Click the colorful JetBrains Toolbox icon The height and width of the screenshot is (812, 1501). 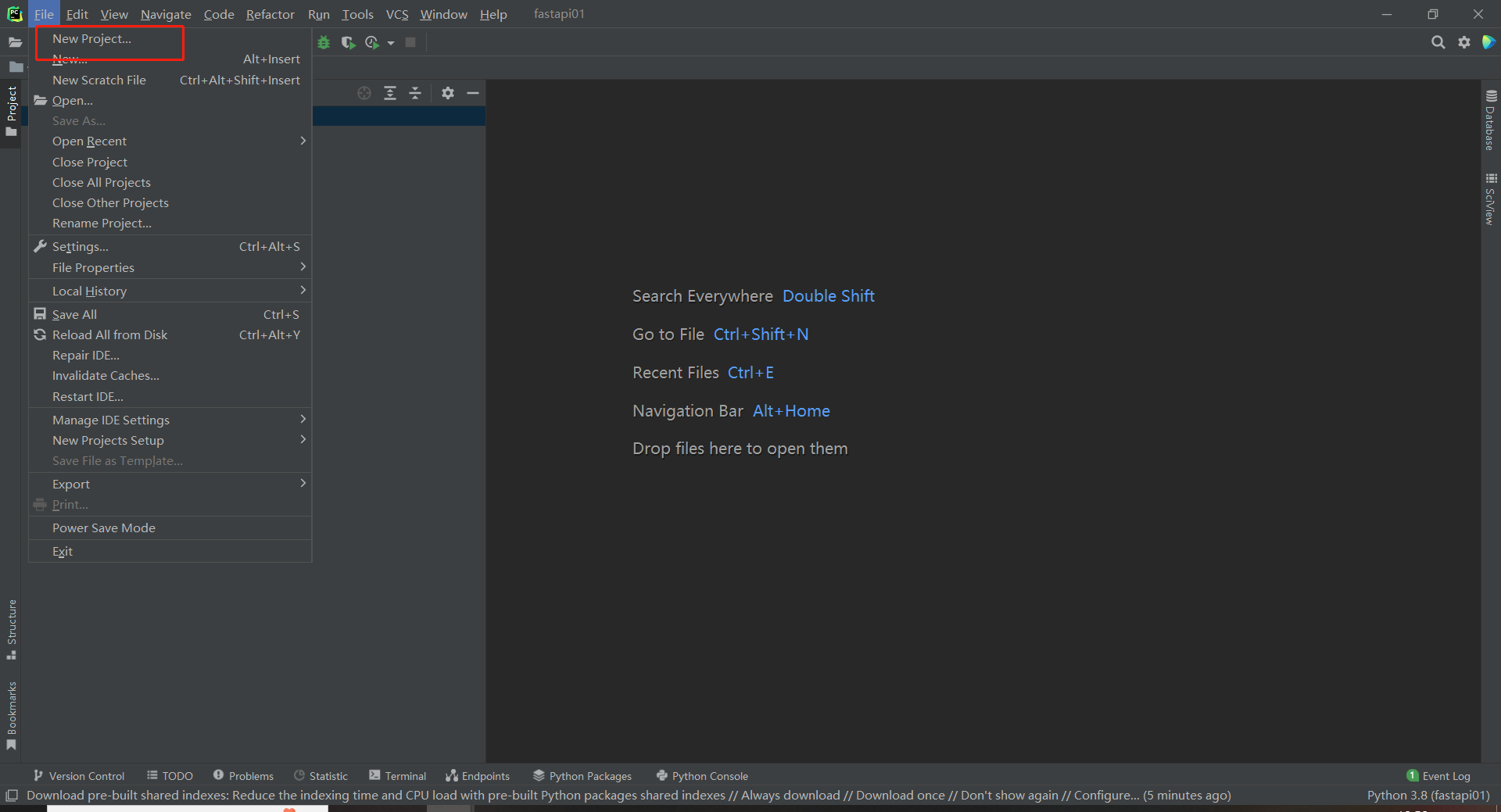pos(1488,42)
